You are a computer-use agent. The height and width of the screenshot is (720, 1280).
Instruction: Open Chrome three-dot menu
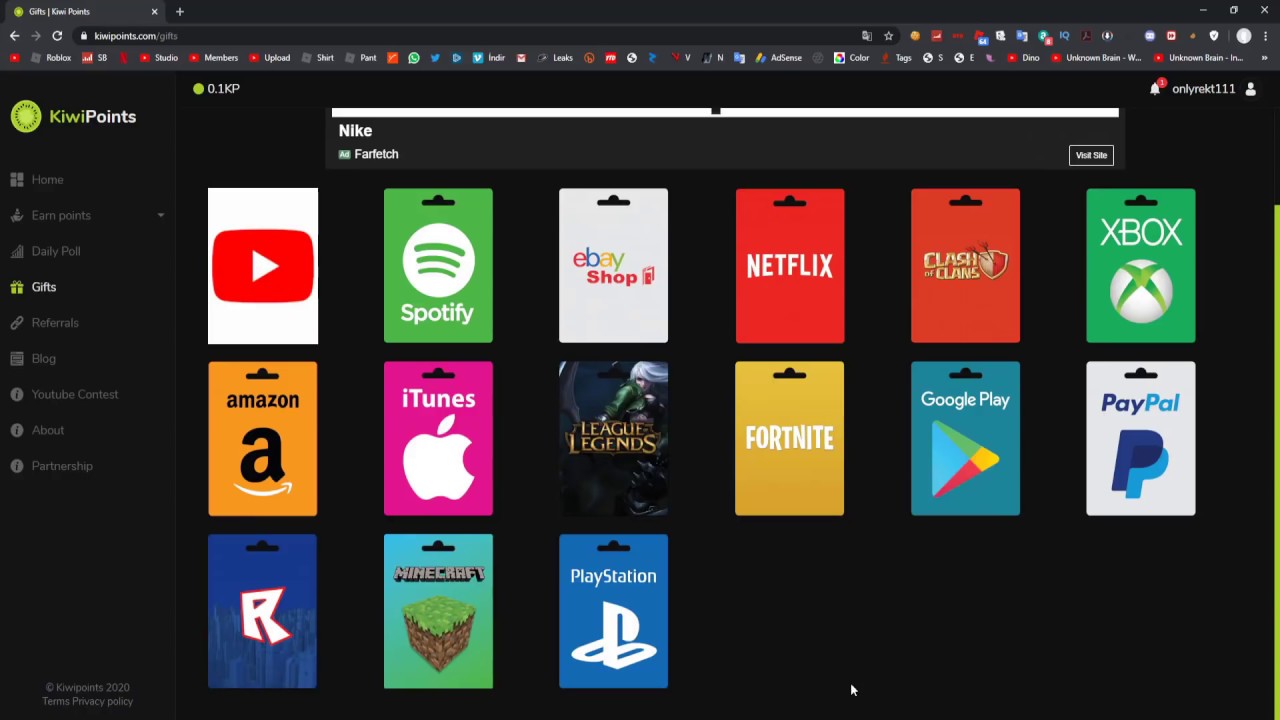1265,36
